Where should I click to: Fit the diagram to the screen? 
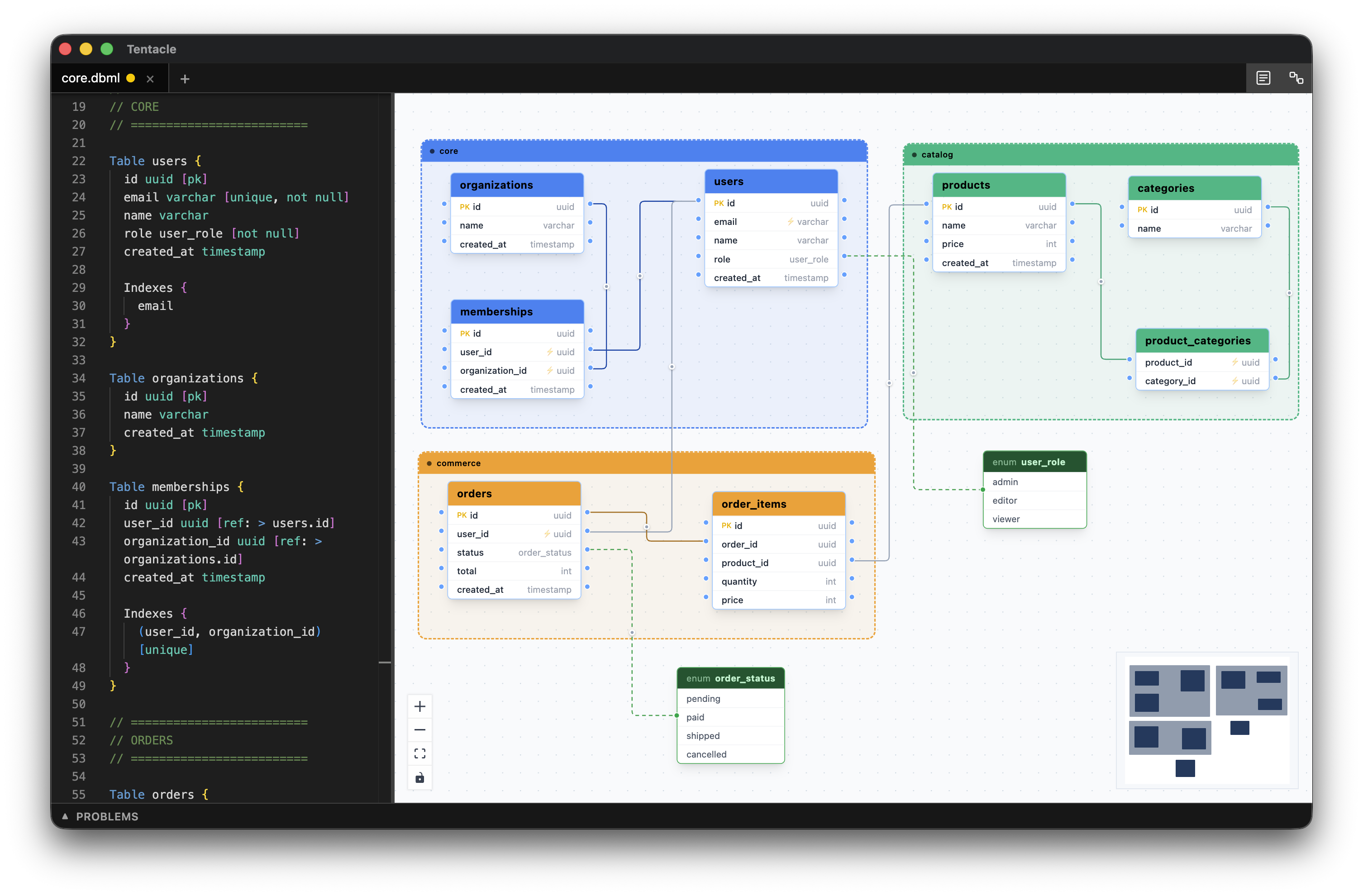(x=420, y=753)
